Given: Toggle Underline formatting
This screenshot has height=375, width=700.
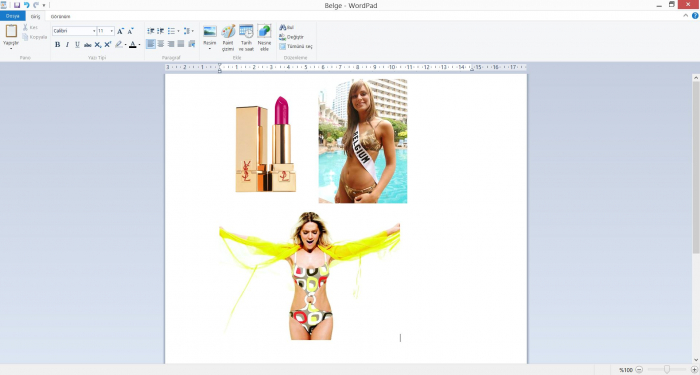Looking at the screenshot, I should point(77,45).
